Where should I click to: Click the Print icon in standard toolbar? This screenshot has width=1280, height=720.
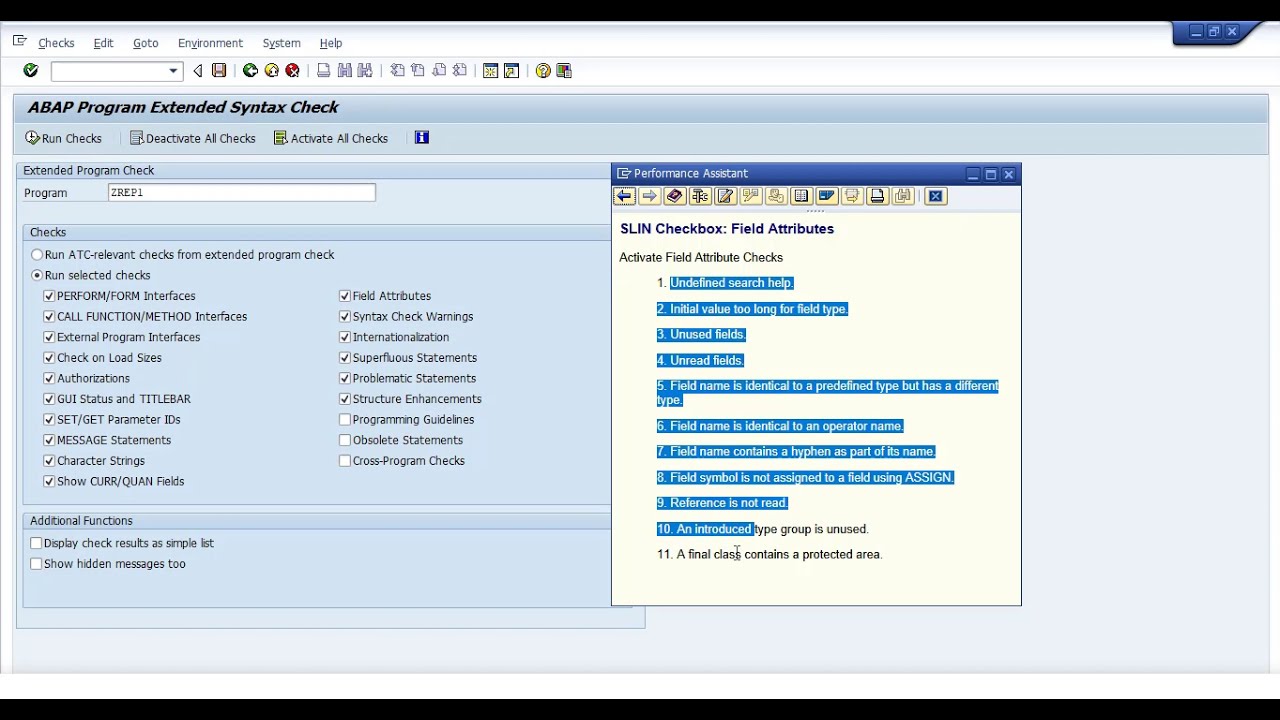tap(323, 71)
